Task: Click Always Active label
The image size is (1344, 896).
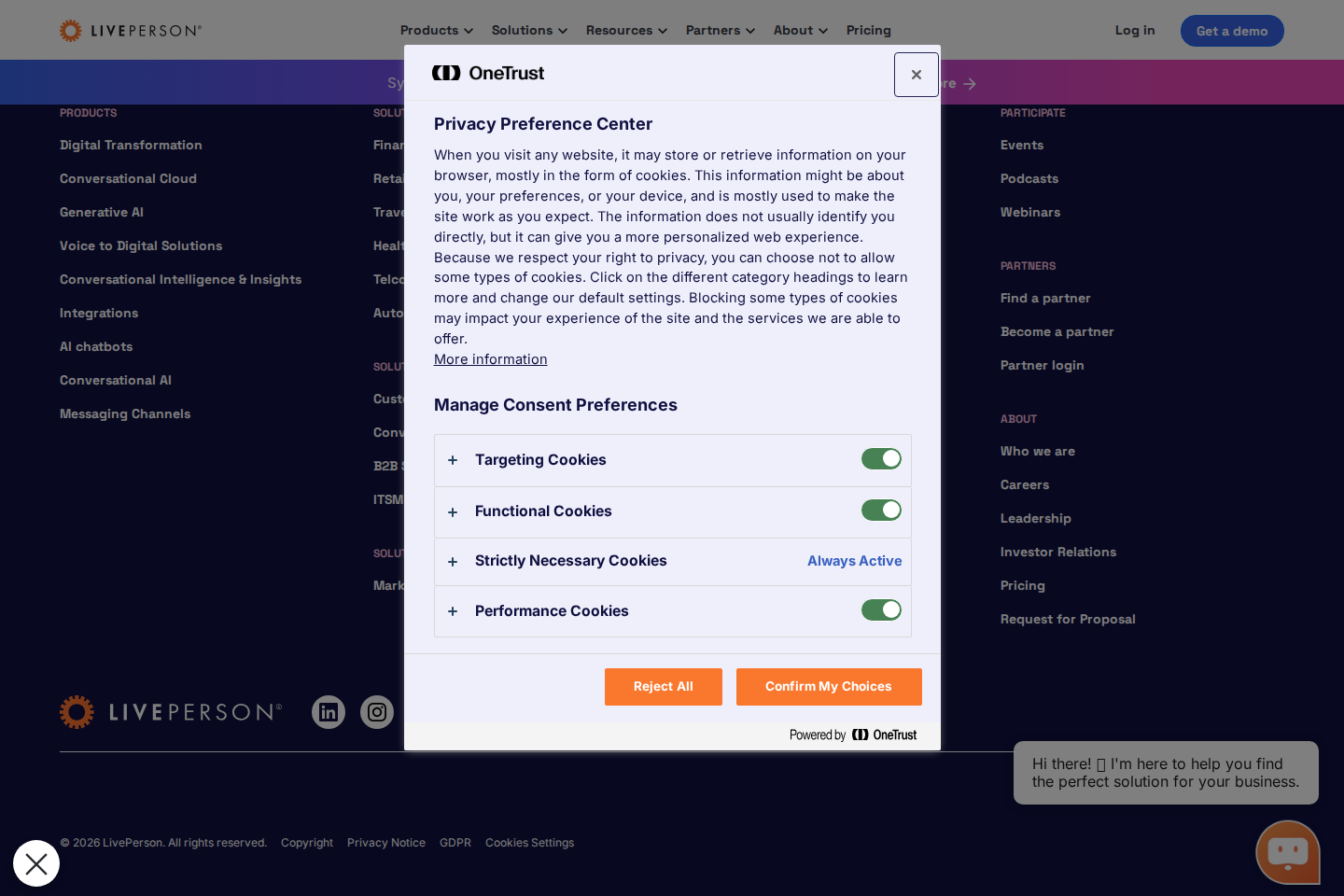Action: (855, 561)
